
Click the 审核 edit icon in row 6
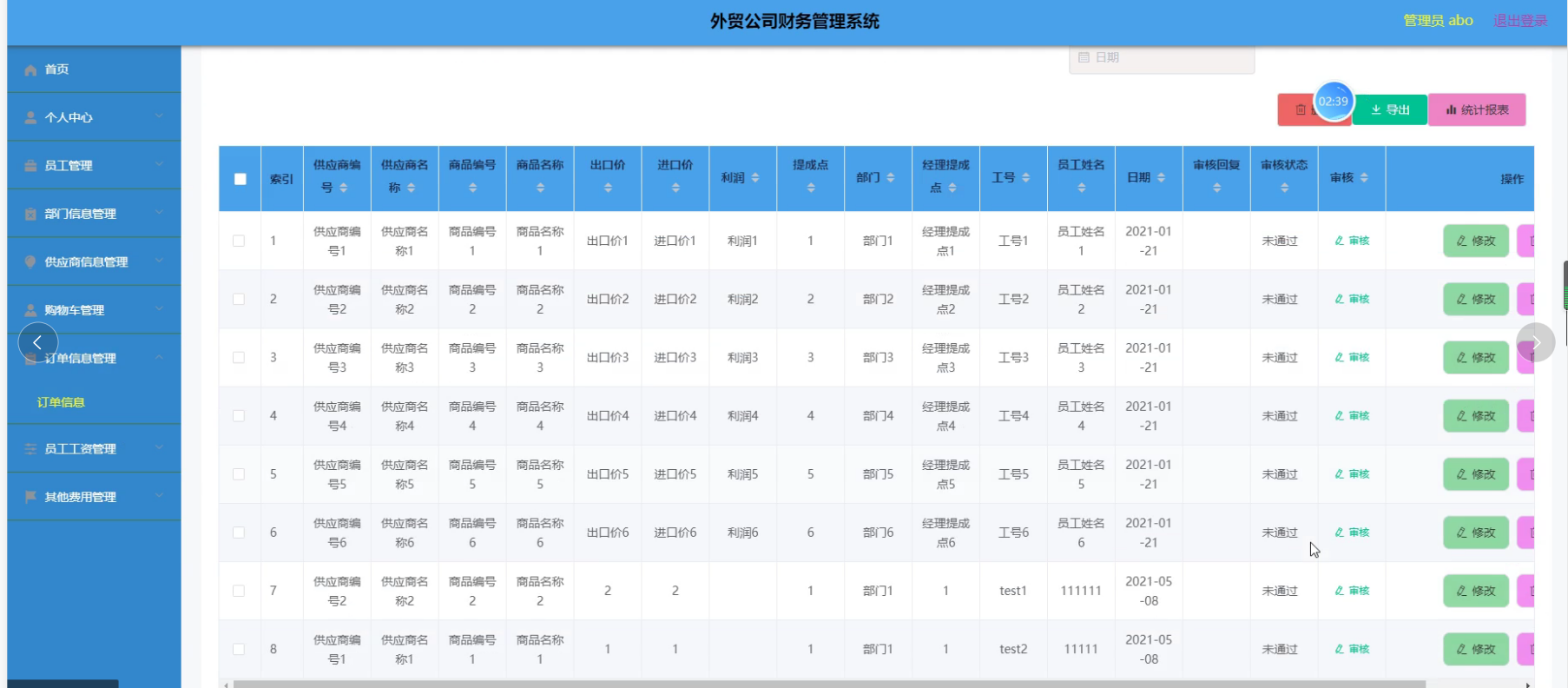point(1340,533)
